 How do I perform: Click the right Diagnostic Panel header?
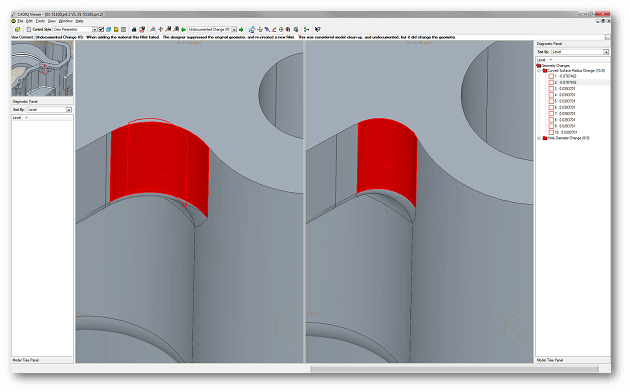[573, 43]
